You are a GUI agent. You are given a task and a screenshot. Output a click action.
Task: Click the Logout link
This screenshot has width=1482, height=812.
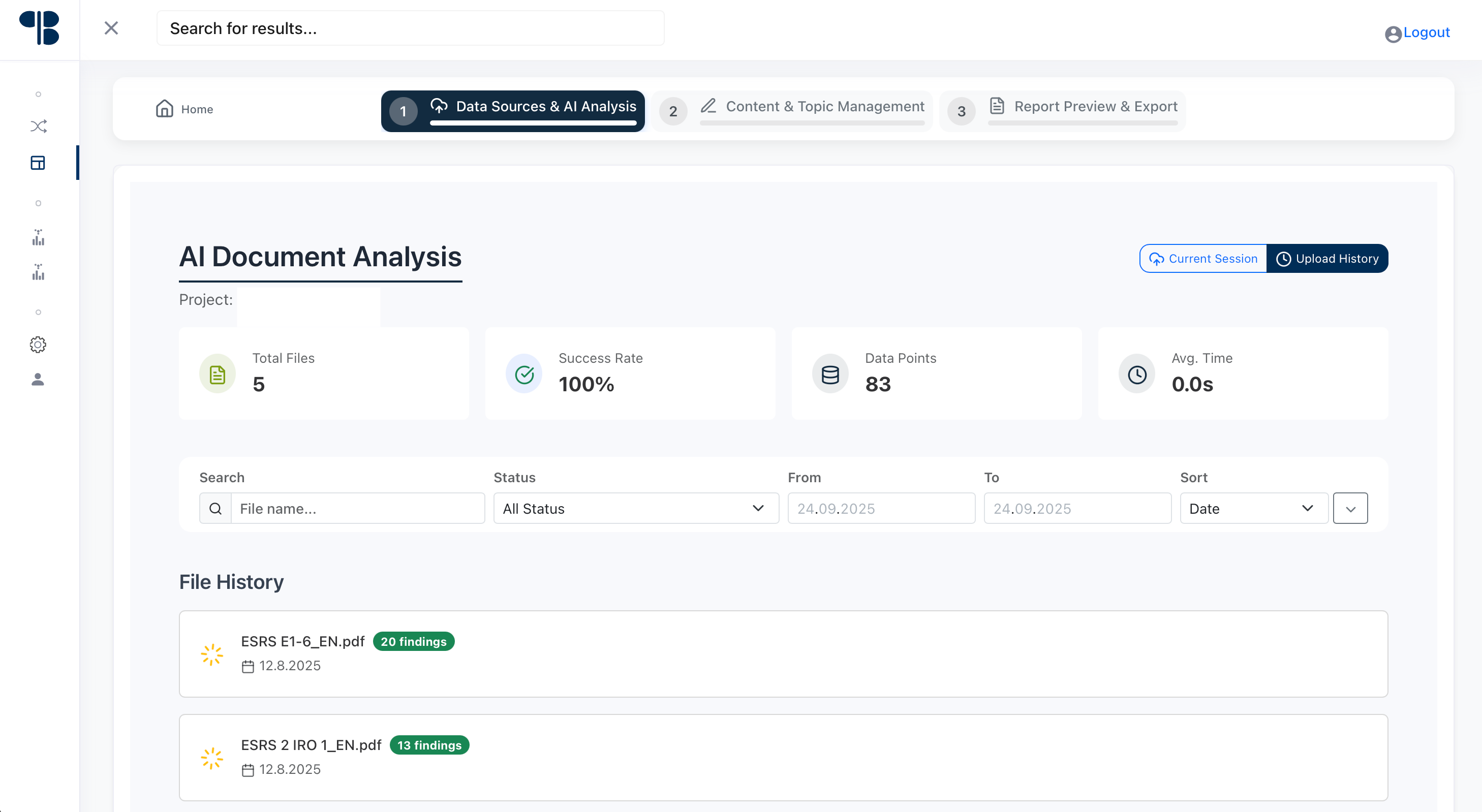[x=1426, y=33]
